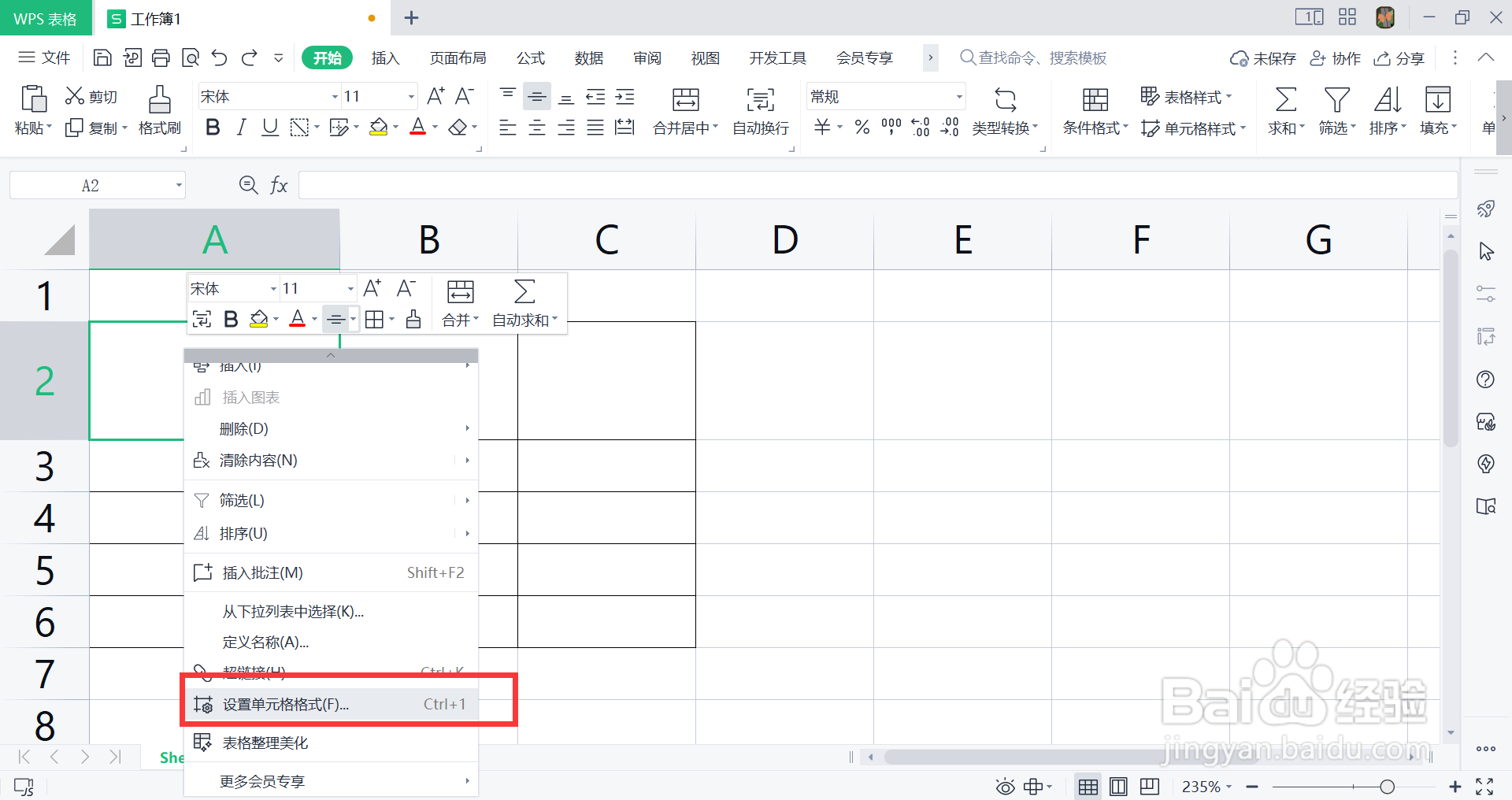Switch to normal view in status bar
1512x800 pixels.
pos(1088,787)
